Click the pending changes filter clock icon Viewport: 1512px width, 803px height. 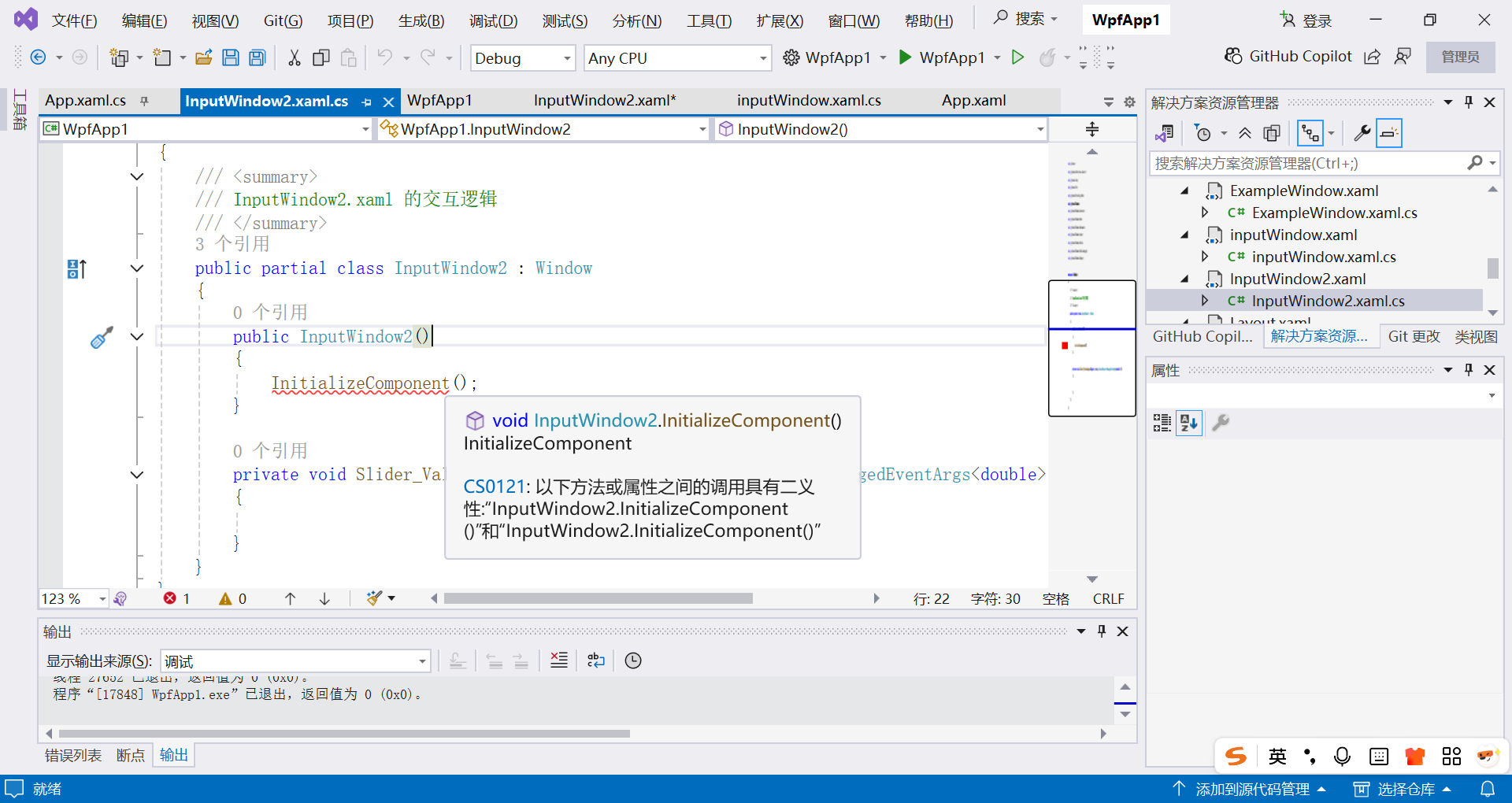tap(1203, 133)
